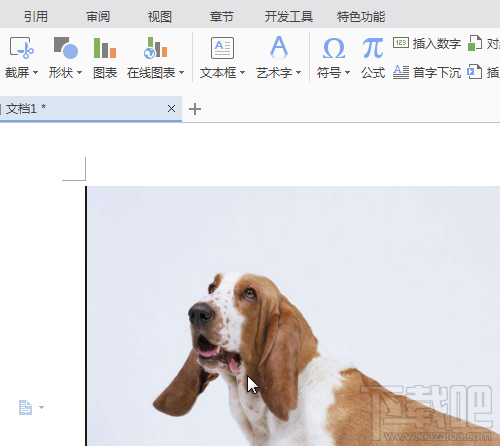Expand the 形状 dropdown arrow
Screen dimensions: 500x446
[x=79, y=72]
